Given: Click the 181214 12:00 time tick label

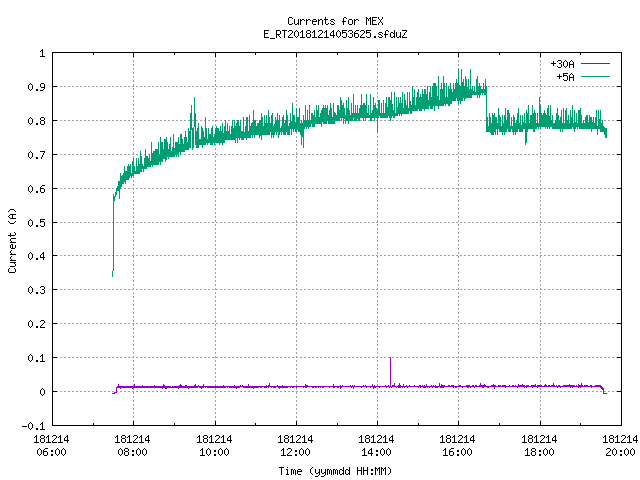Looking at the screenshot, I should point(295,445).
